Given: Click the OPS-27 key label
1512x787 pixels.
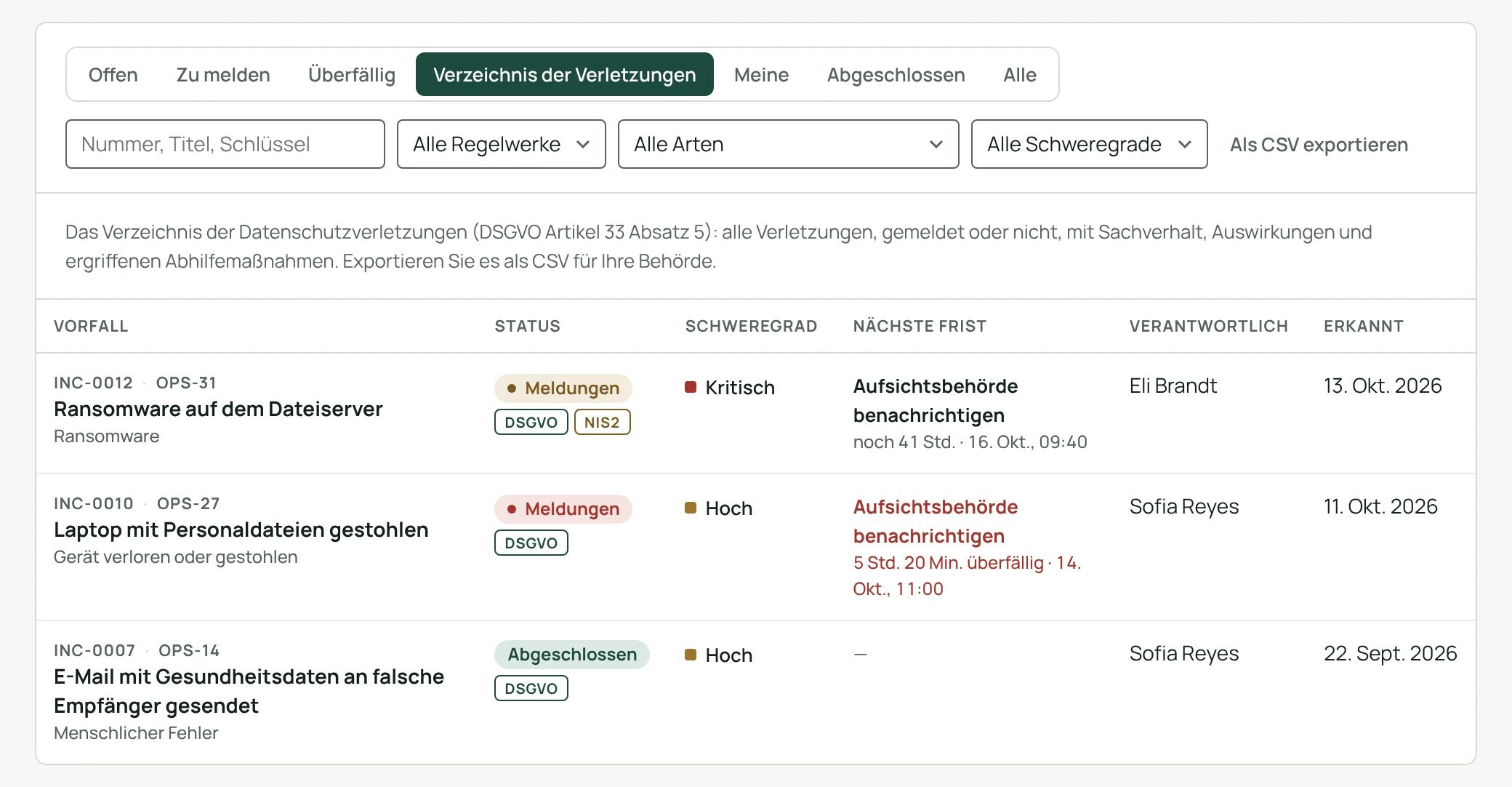Looking at the screenshot, I should 188,503.
